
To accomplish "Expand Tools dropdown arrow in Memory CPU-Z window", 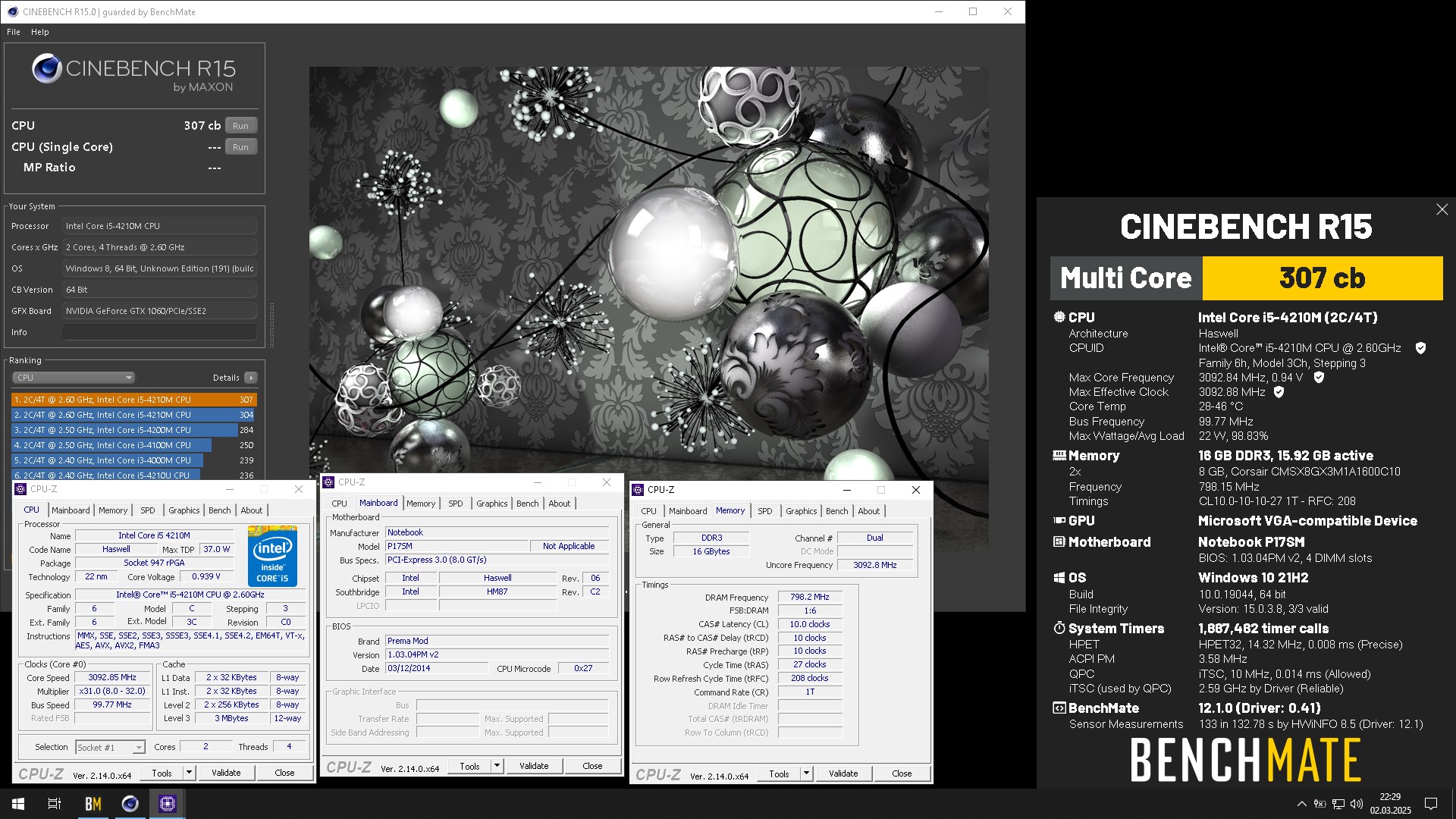I will coord(806,773).
